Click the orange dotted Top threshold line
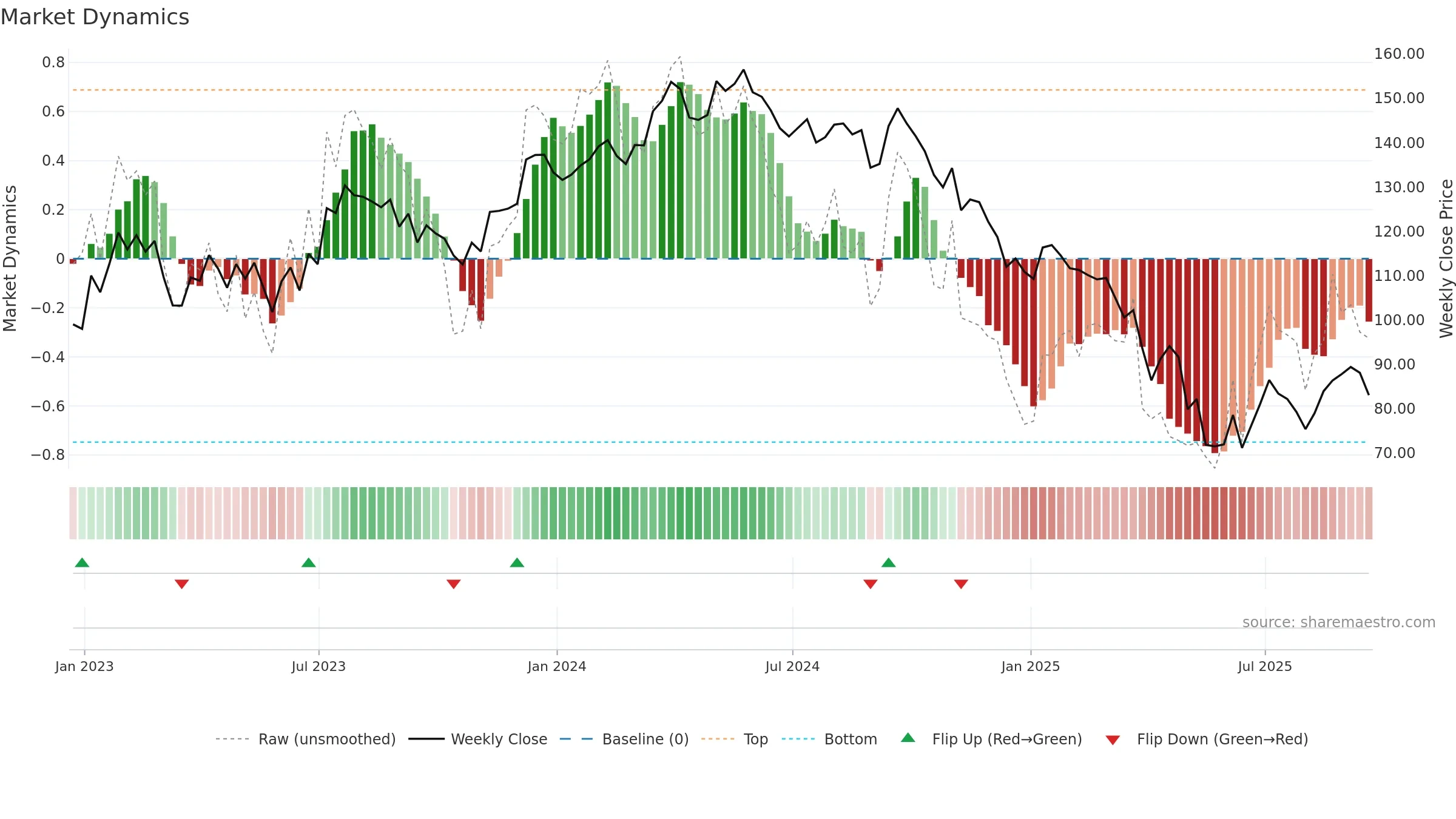 720,90
